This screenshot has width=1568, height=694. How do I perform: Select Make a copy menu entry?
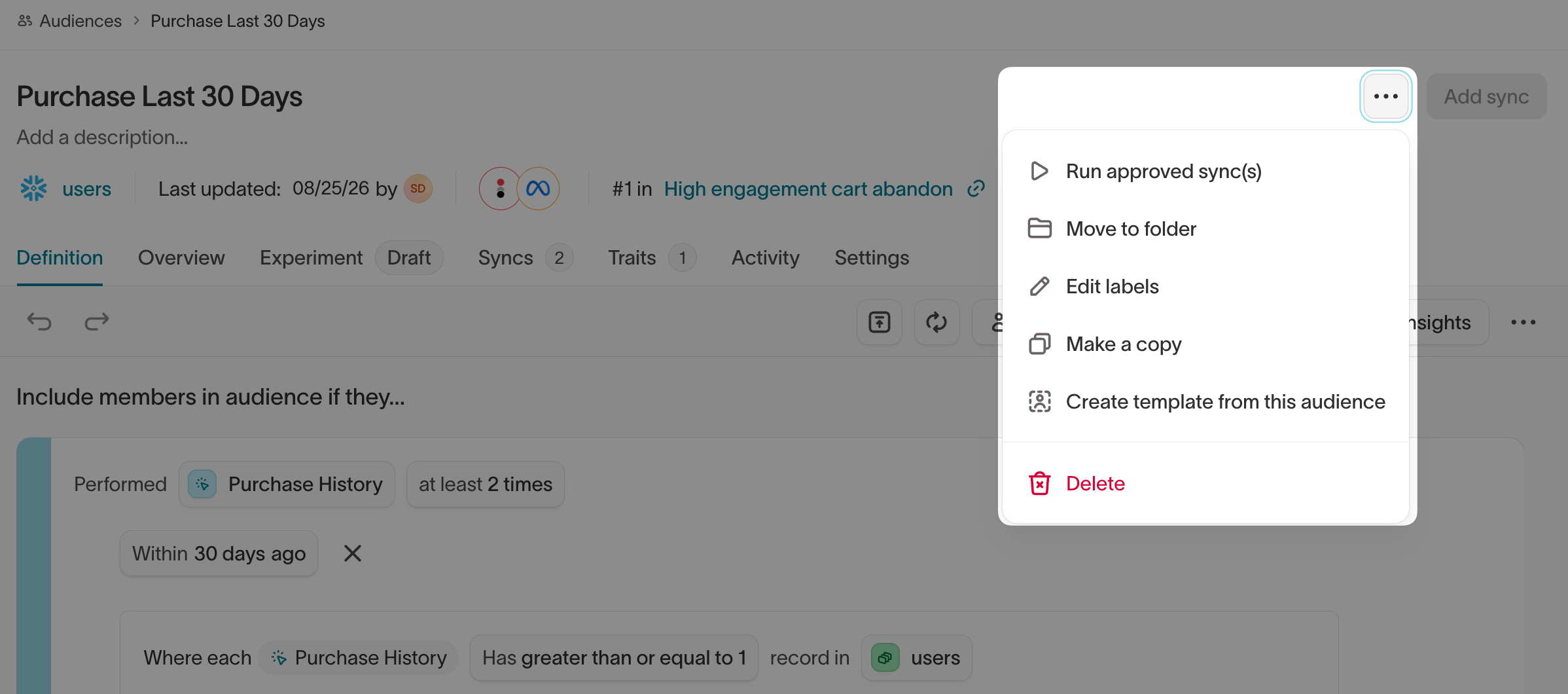[x=1205, y=344]
